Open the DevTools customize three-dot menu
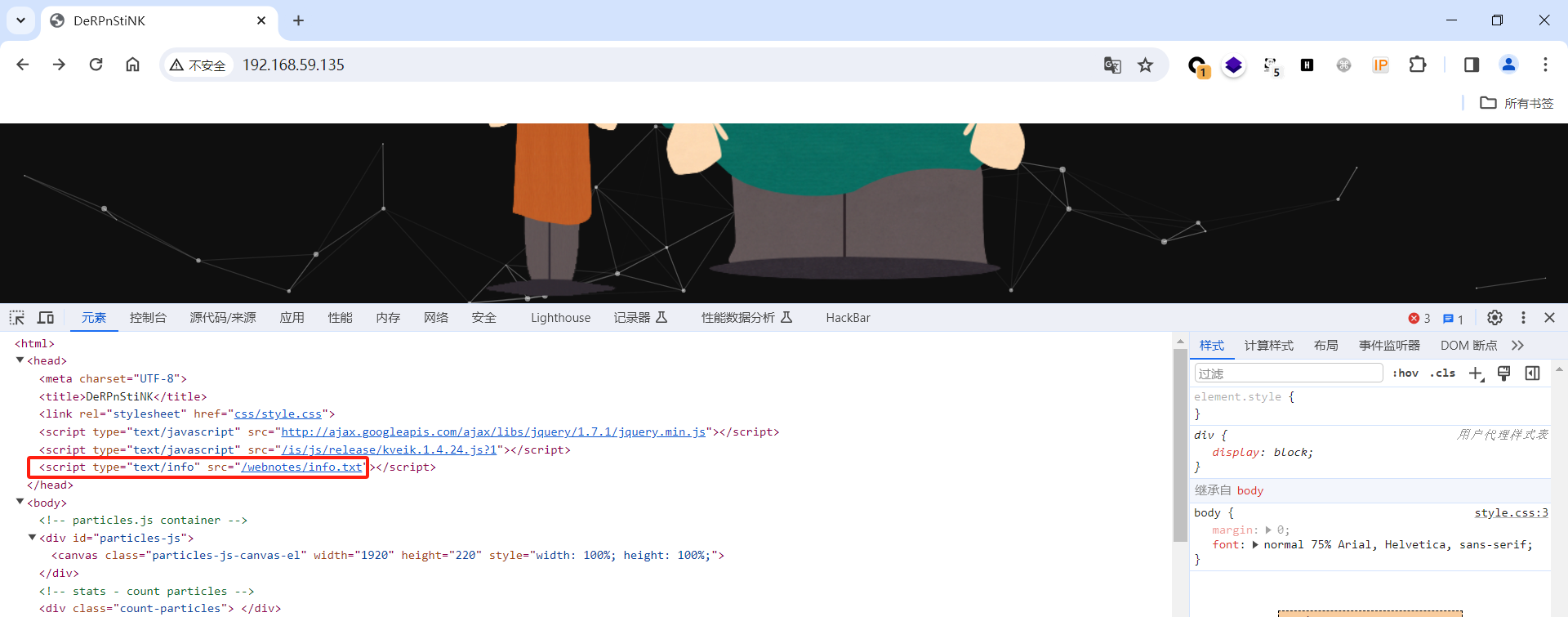The width and height of the screenshot is (1568, 617). click(1523, 318)
